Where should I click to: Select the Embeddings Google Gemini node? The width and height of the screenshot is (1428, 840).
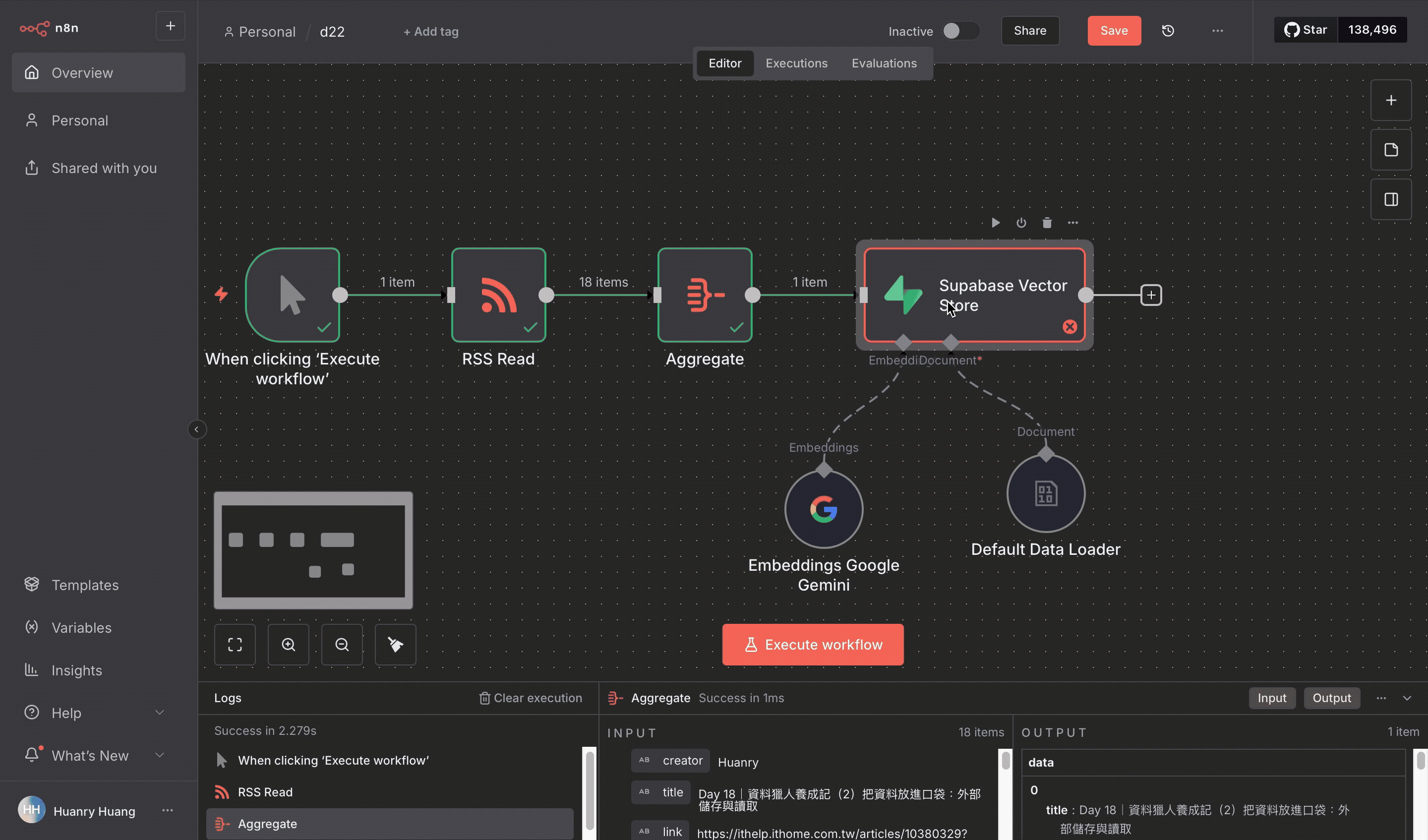(x=824, y=509)
